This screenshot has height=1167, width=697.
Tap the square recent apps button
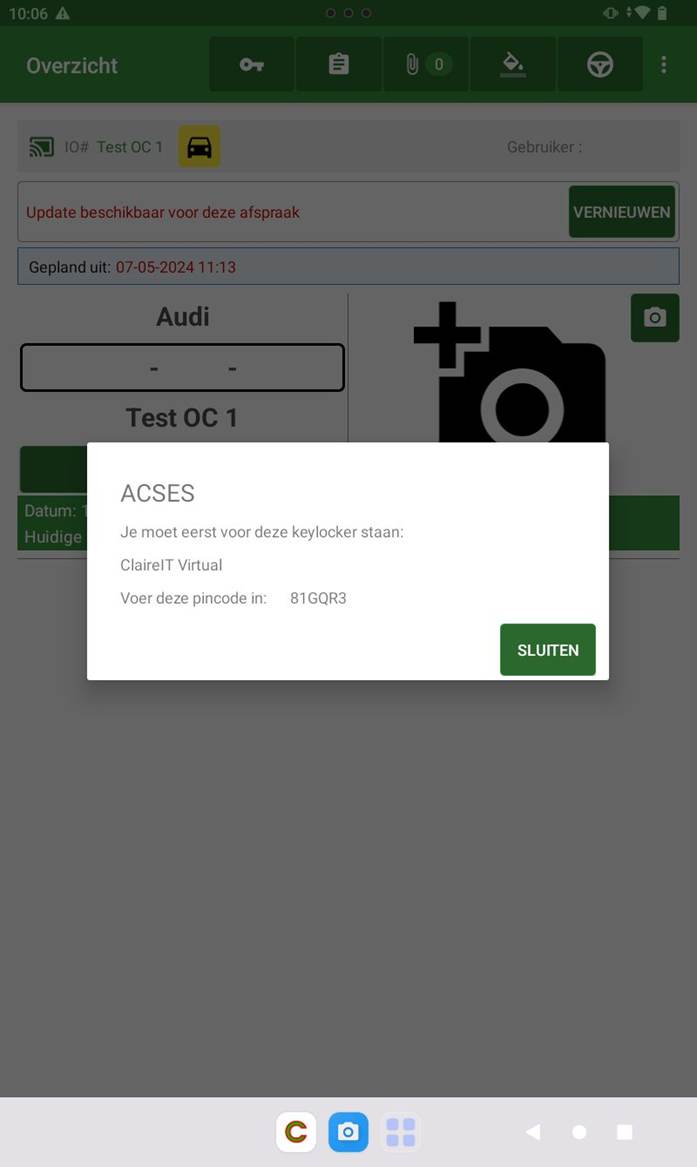coord(625,1132)
